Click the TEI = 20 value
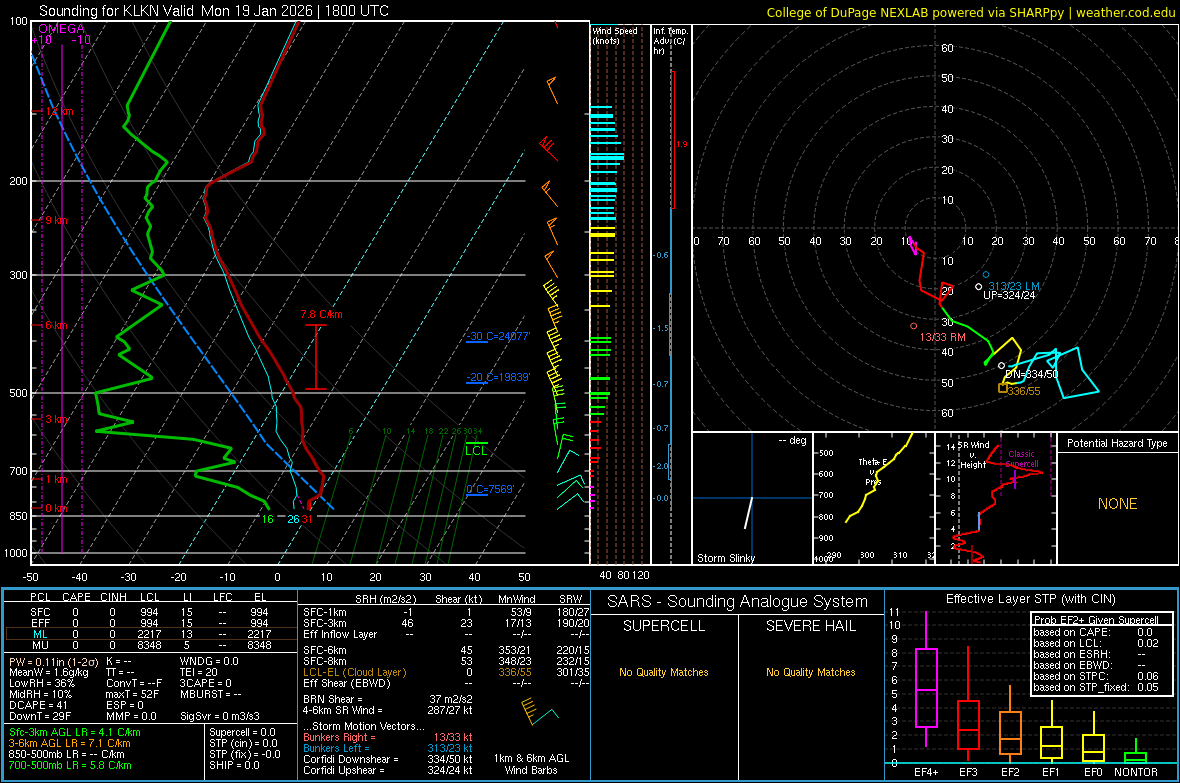Image resolution: width=1180 pixels, height=783 pixels. [x=199, y=672]
